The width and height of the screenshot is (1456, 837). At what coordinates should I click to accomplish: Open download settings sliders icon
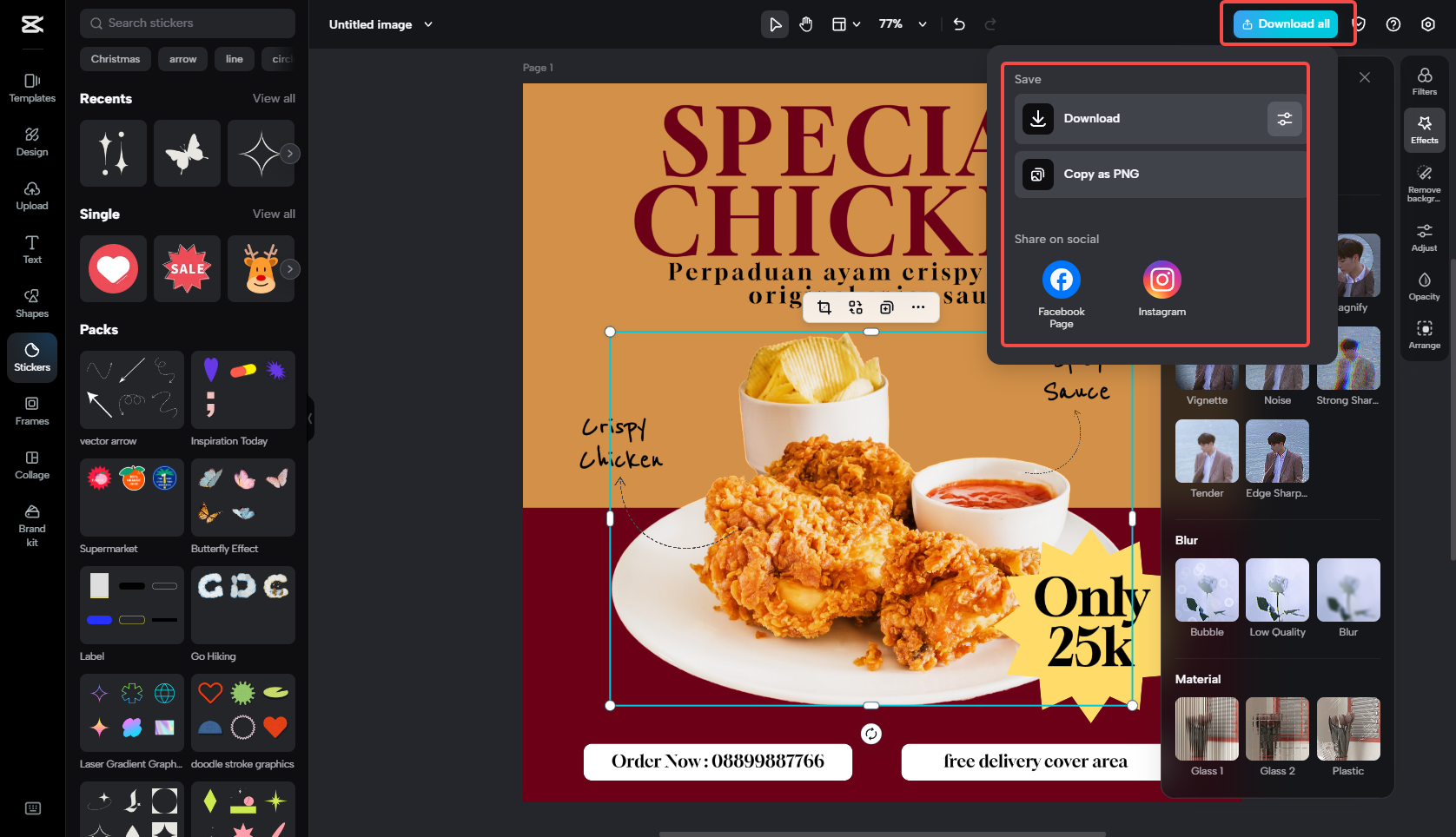pos(1284,119)
